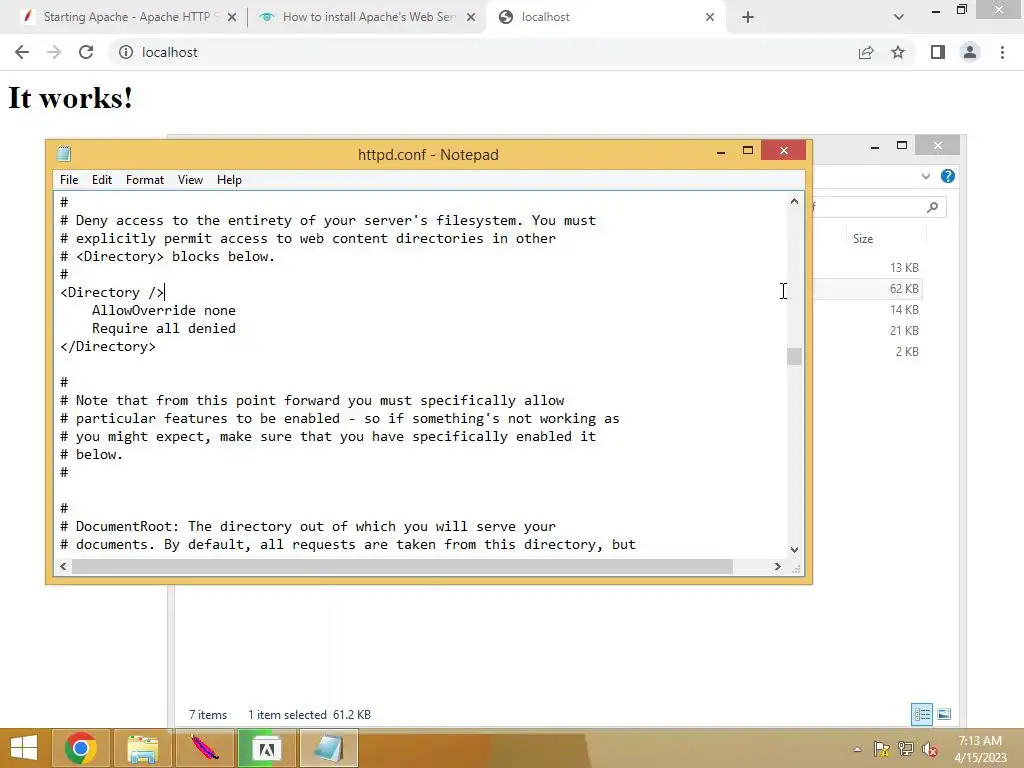
Task: Place cursor on 'Require all denied' line
Action: point(164,328)
